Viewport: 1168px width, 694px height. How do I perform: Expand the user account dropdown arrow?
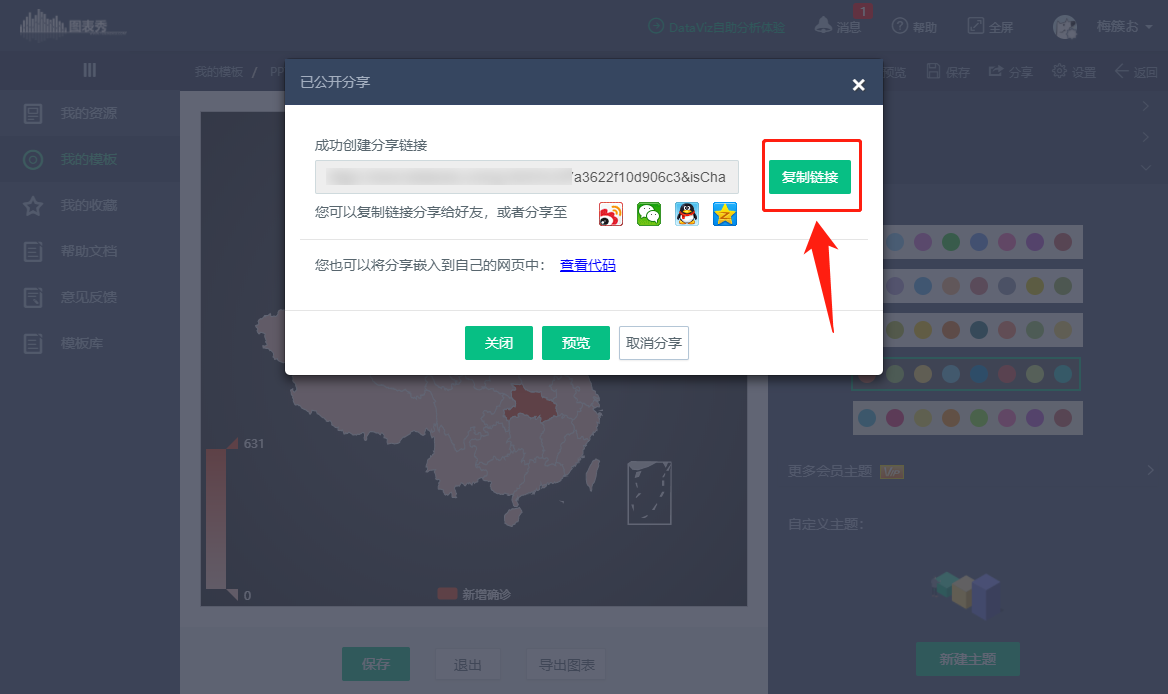pos(1149,27)
